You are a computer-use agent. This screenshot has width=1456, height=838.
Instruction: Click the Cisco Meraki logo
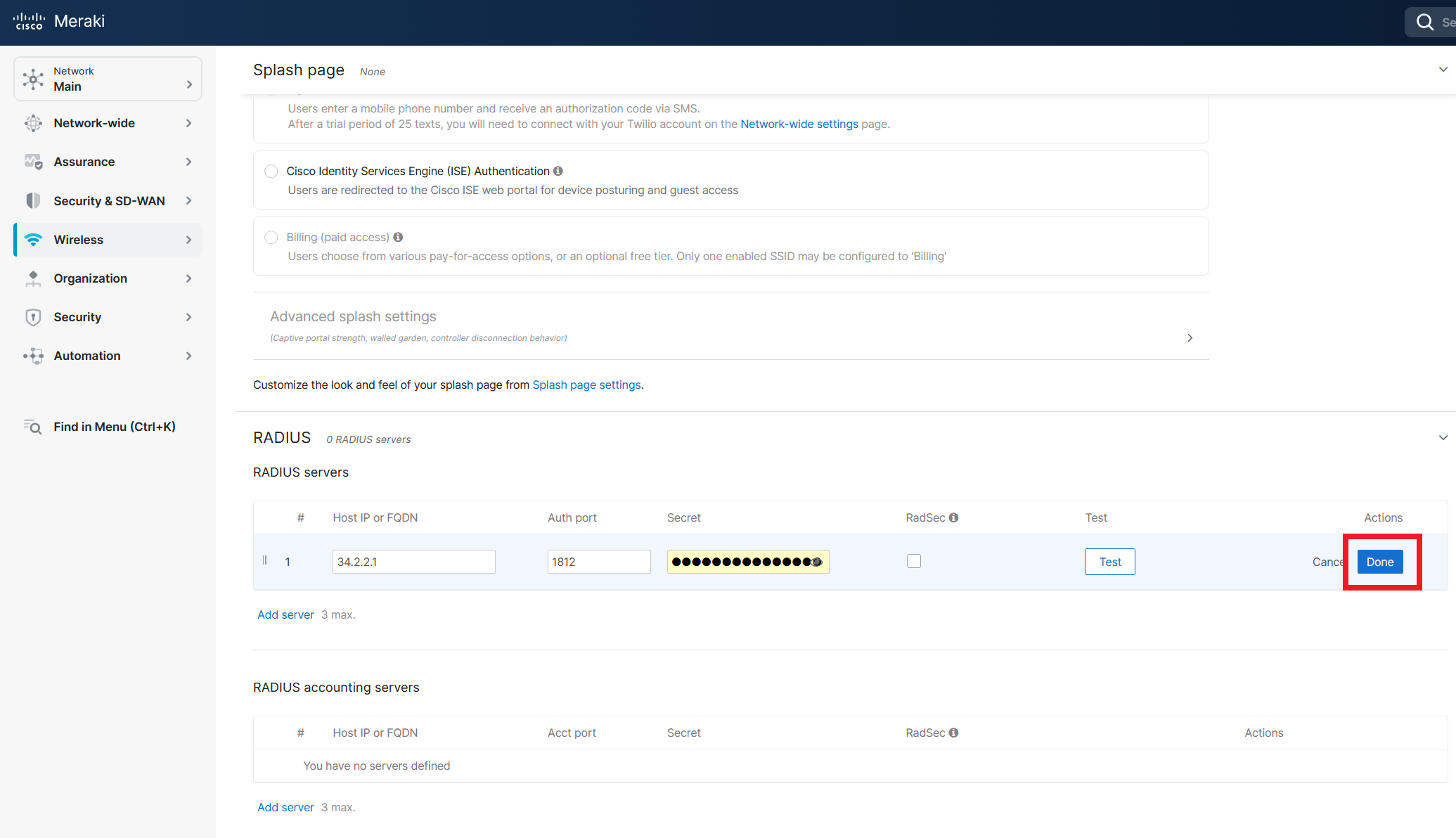[59, 21]
